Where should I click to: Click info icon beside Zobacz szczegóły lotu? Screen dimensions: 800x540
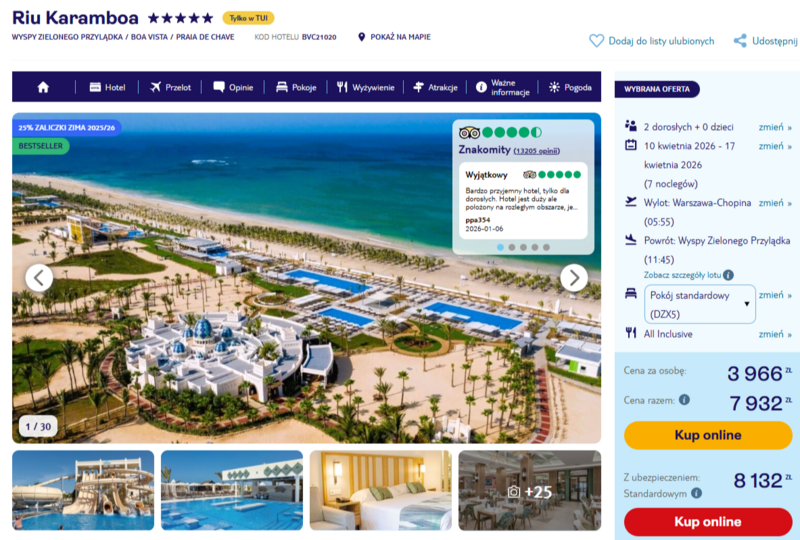pyautogui.click(x=728, y=275)
